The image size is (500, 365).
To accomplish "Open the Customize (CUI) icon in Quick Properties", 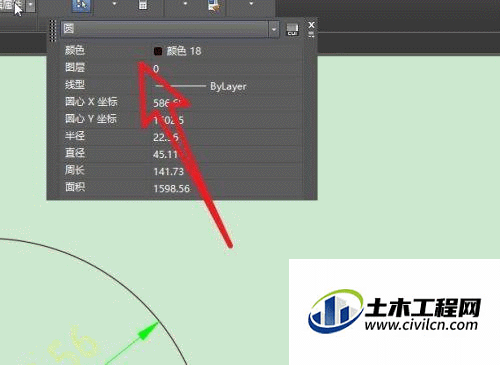I will (x=292, y=29).
